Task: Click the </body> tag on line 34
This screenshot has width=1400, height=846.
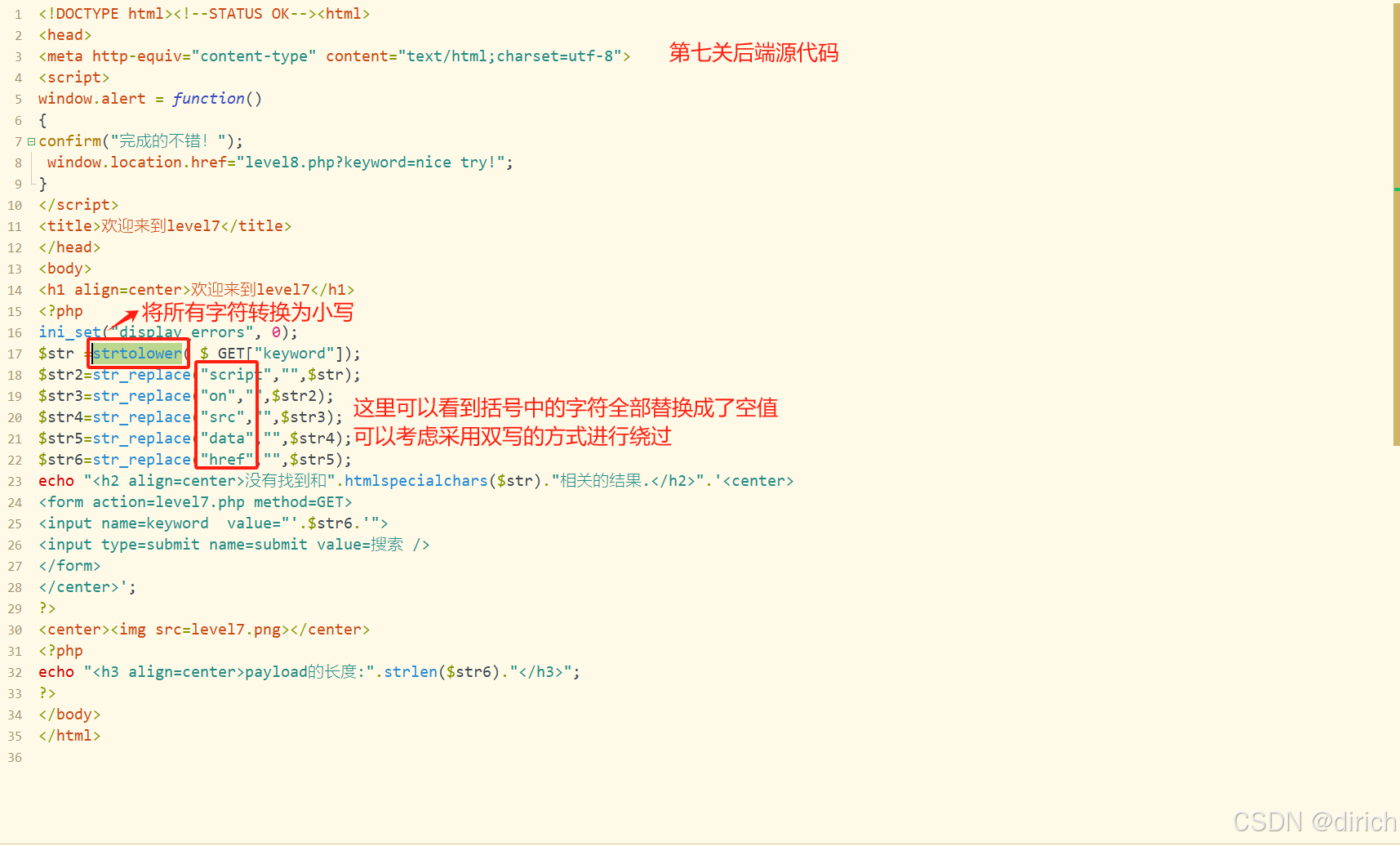Action: (x=69, y=715)
